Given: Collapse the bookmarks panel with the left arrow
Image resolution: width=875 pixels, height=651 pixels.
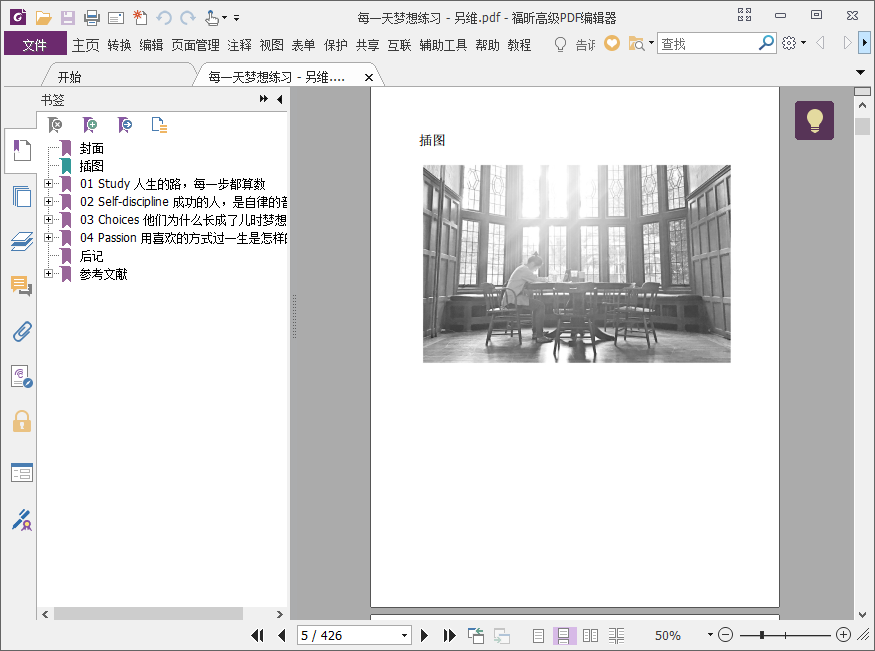Looking at the screenshot, I should click(280, 99).
